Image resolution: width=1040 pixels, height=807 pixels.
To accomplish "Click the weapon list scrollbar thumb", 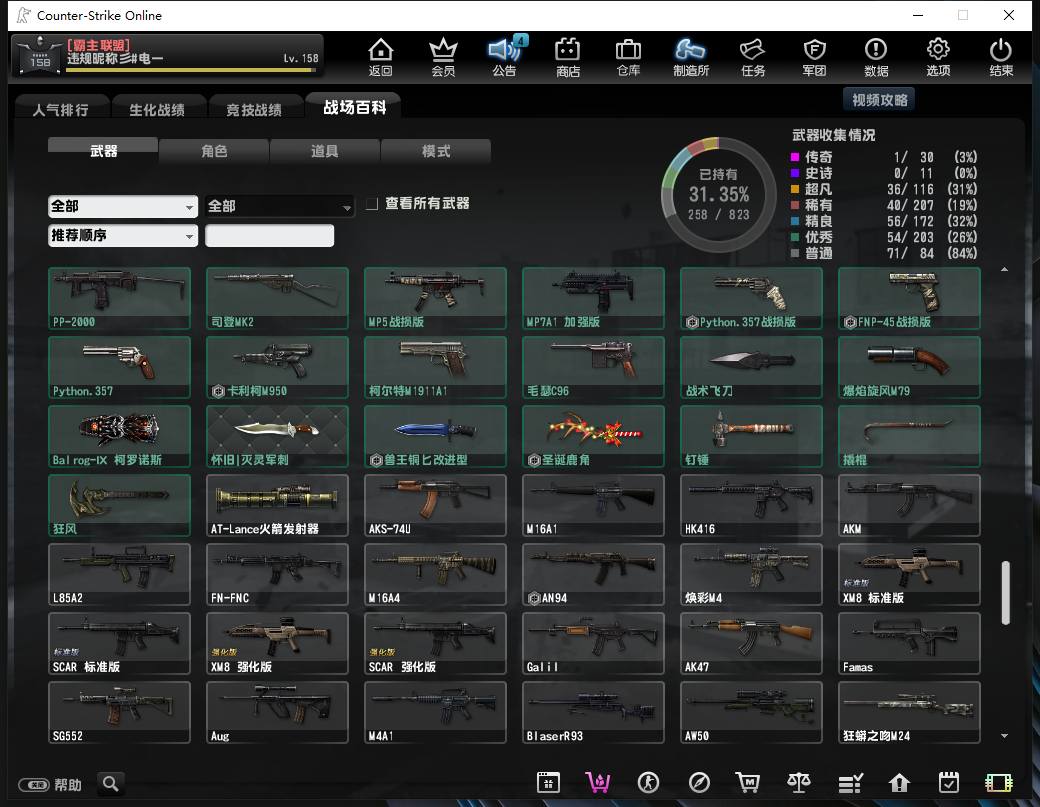I will 1006,593.
